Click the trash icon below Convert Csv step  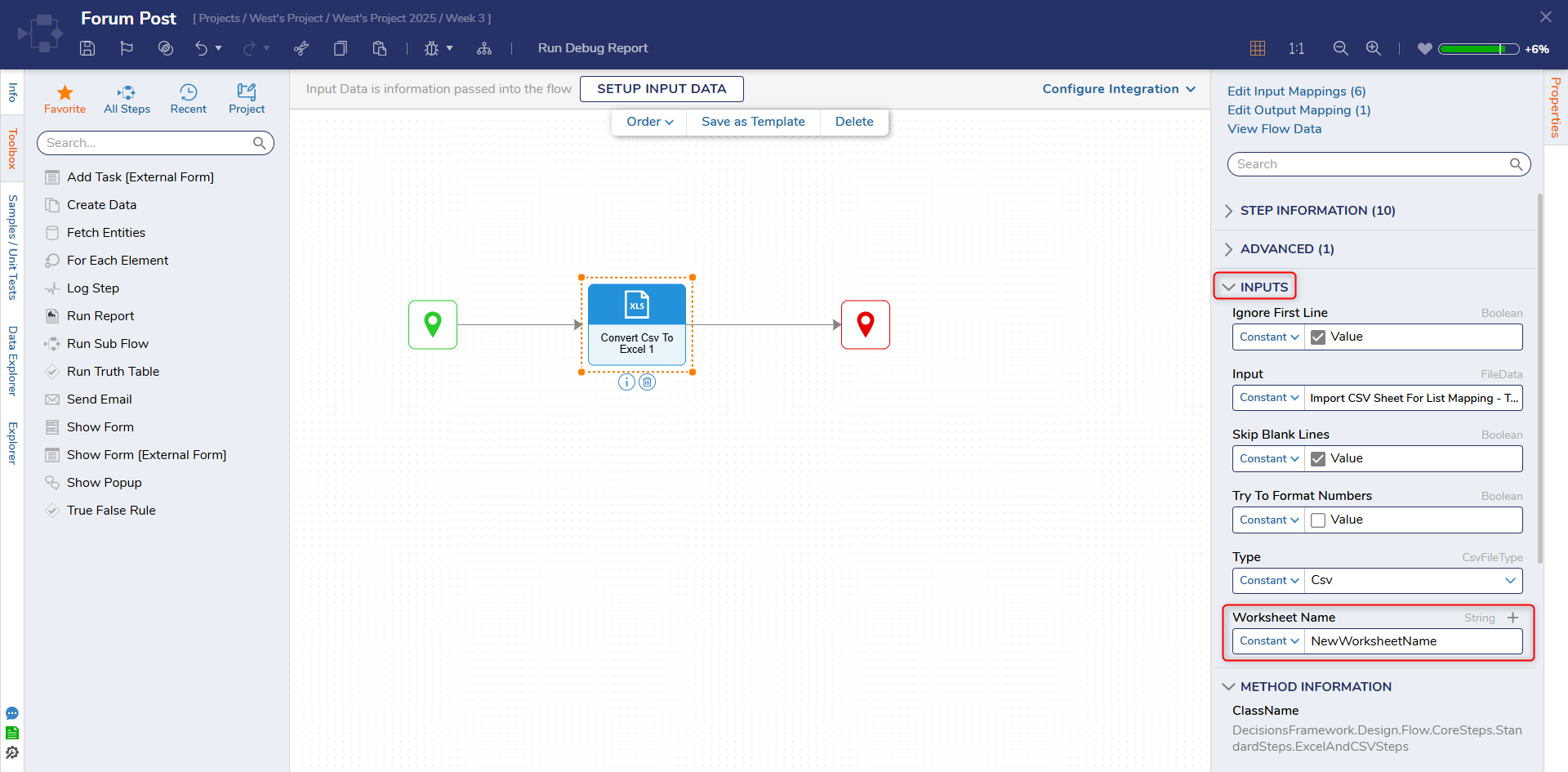coord(647,382)
